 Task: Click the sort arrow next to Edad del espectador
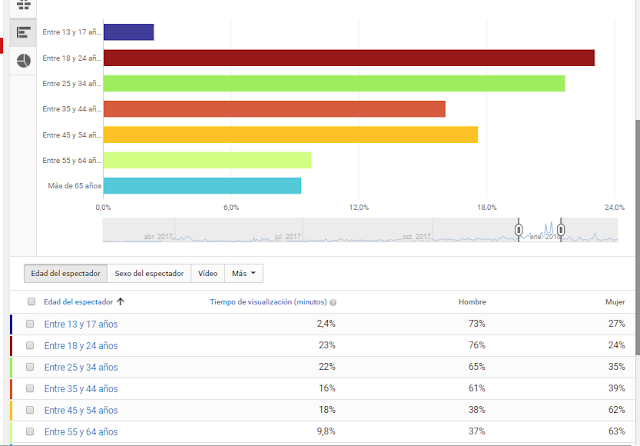[121, 301]
